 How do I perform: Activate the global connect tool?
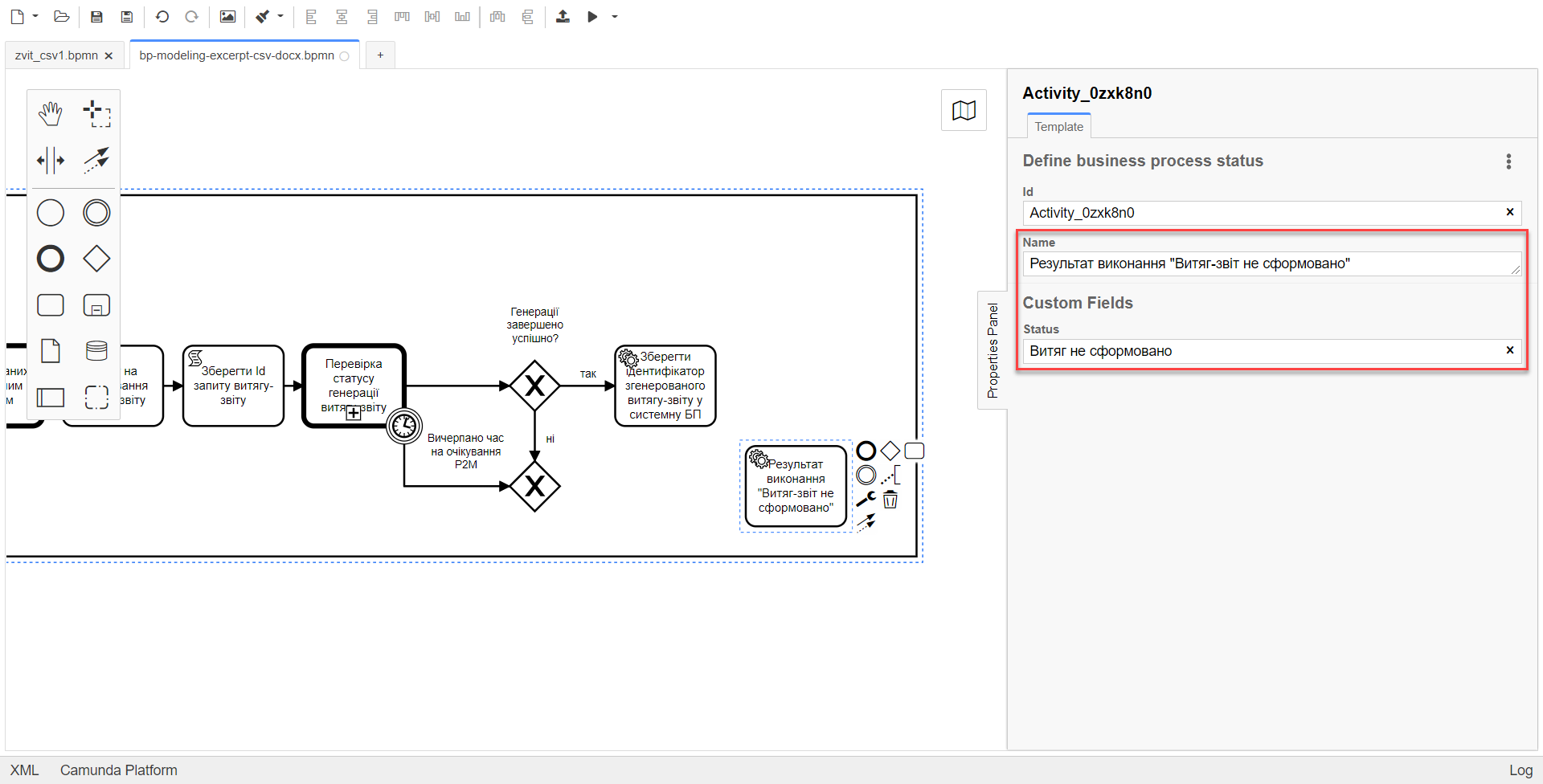point(96,160)
